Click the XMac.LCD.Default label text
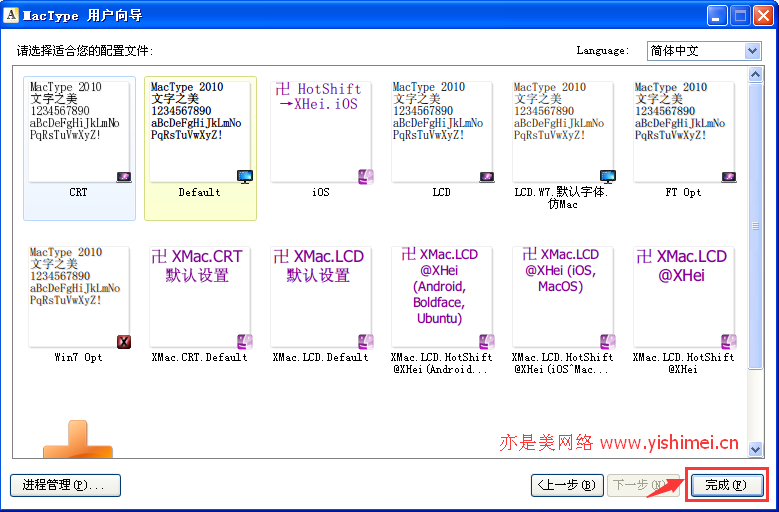Viewport: 779px width, 512px height. click(x=321, y=358)
